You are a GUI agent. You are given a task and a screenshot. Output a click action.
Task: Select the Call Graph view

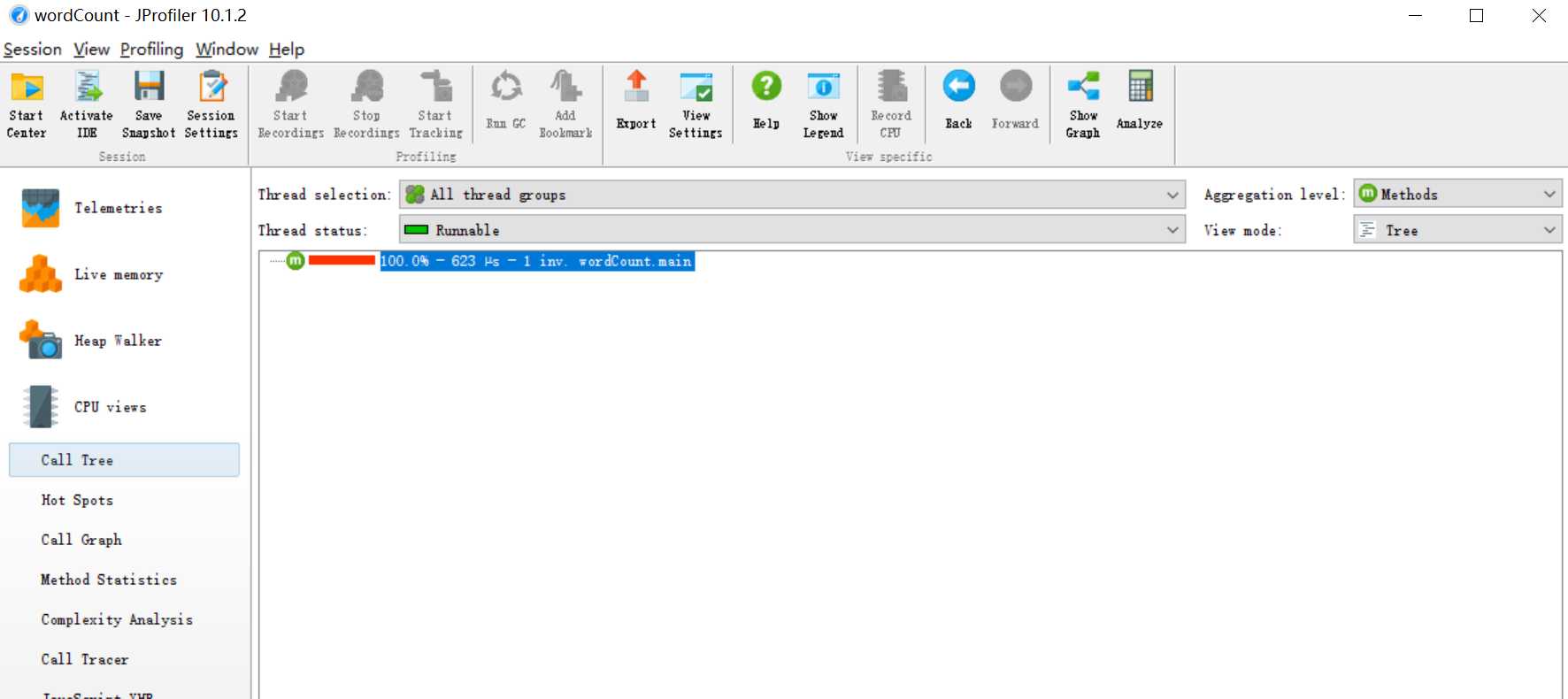(81, 540)
